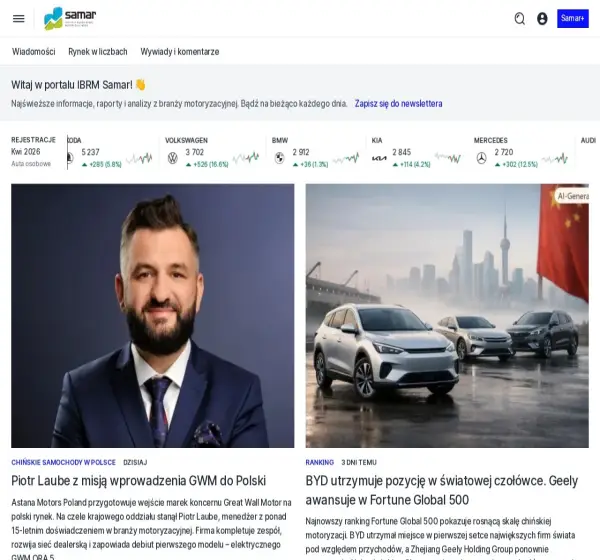Click the +526 (16.6%) change
Image resolution: width=600 pixels, height=560 pixels.
tap(207, 165)
